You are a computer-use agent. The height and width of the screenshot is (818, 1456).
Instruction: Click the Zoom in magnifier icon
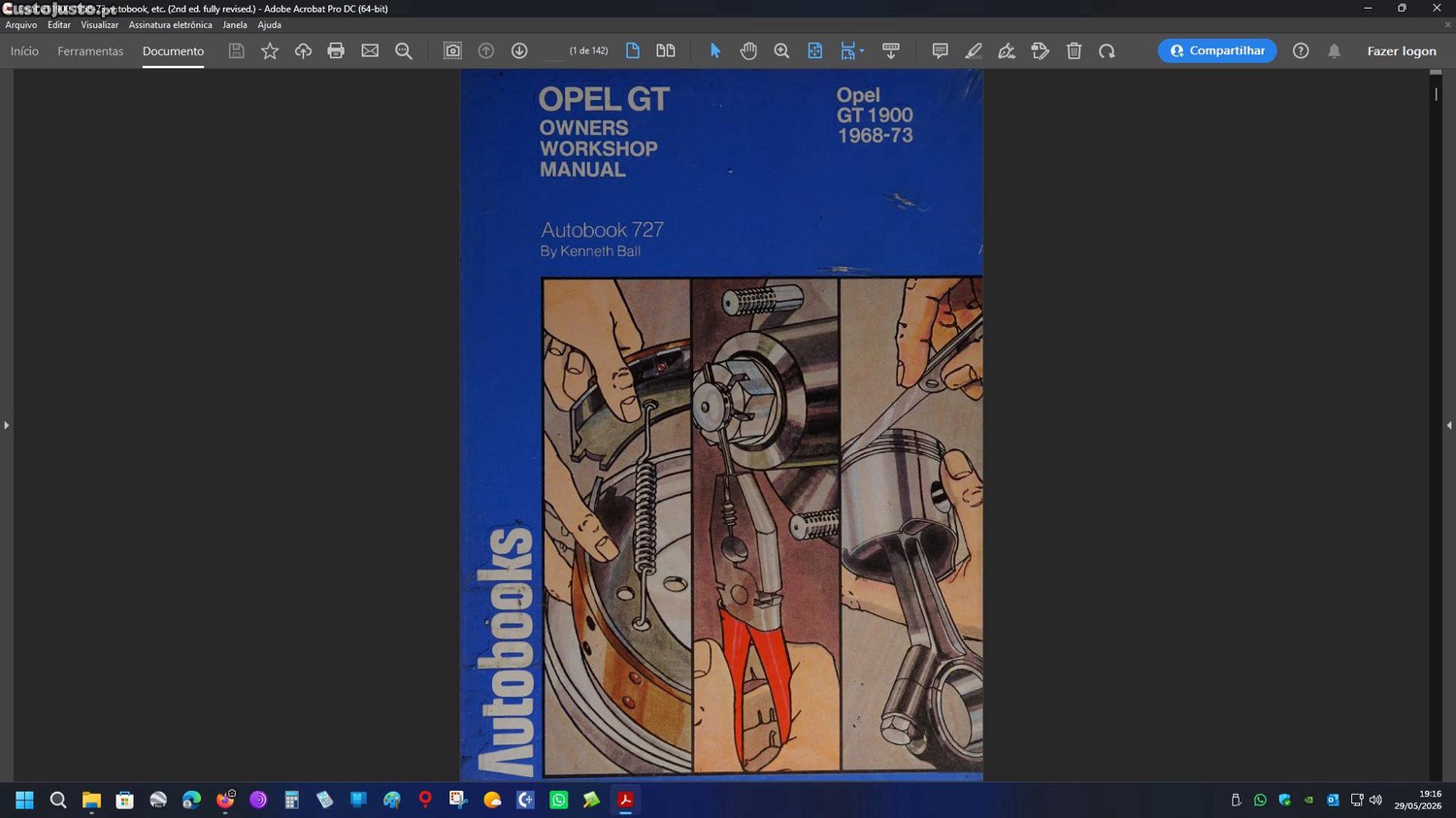(781, 50)
